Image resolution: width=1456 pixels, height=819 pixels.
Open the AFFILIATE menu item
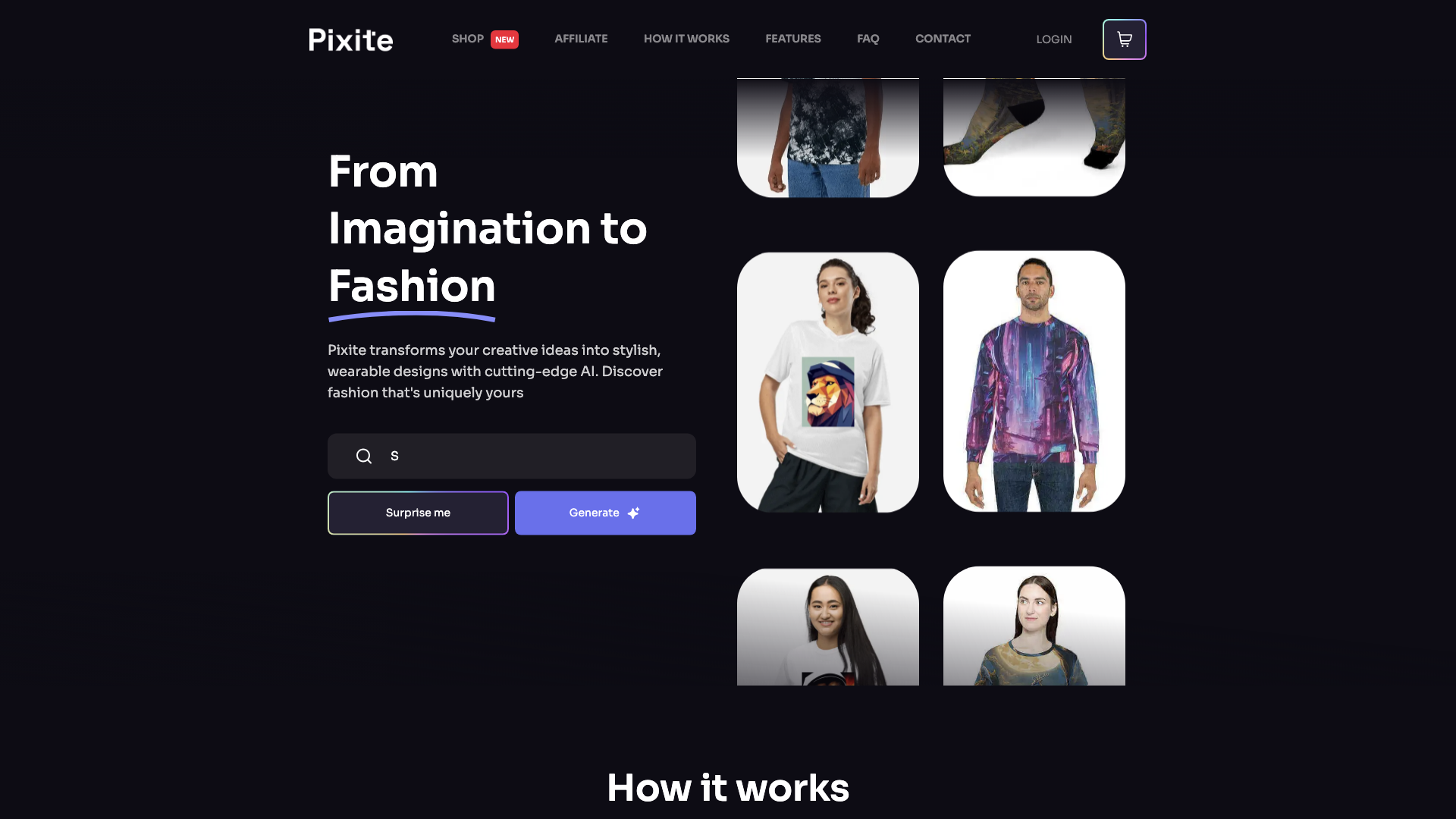point(581,39)
